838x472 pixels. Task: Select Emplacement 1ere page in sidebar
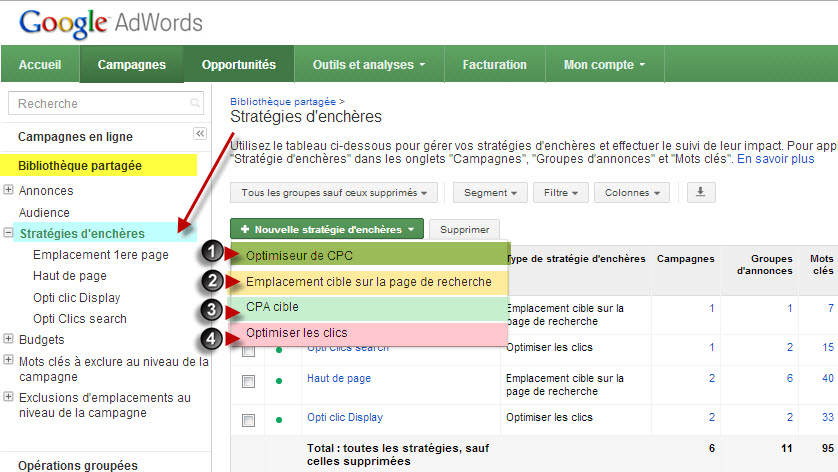[101, 255]
